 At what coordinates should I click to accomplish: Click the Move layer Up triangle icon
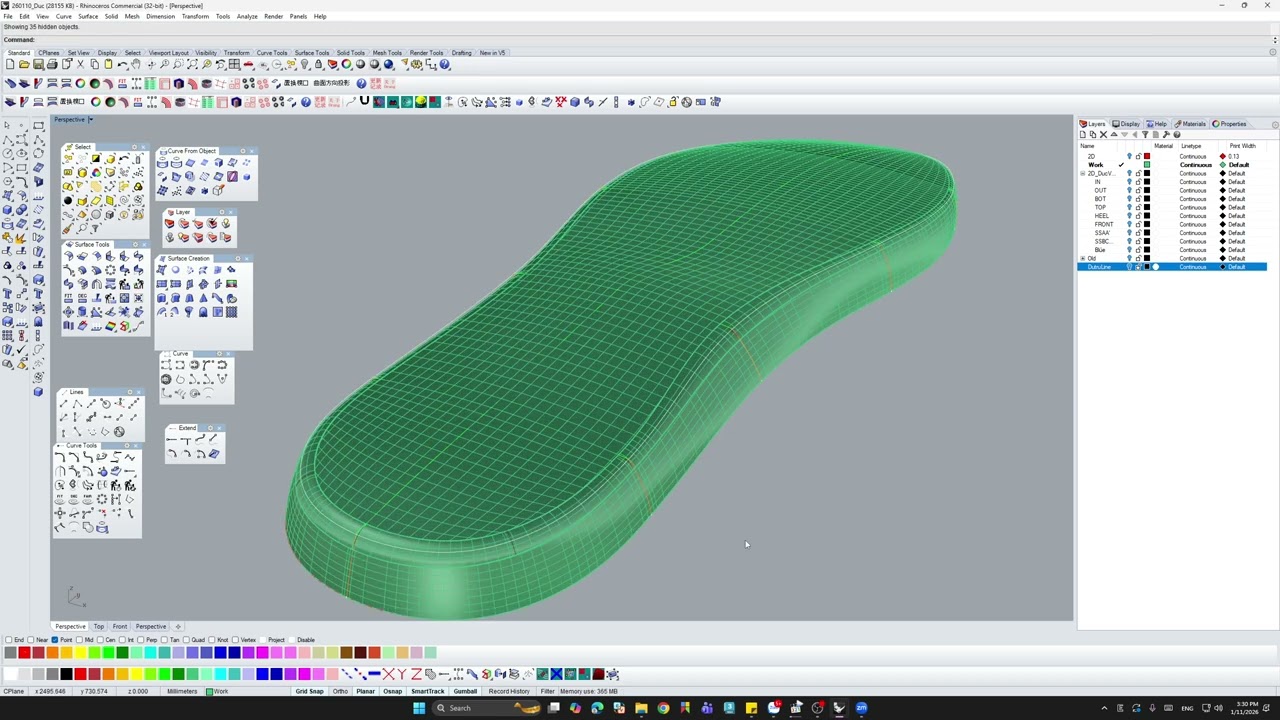click(x=1114, y=135)
